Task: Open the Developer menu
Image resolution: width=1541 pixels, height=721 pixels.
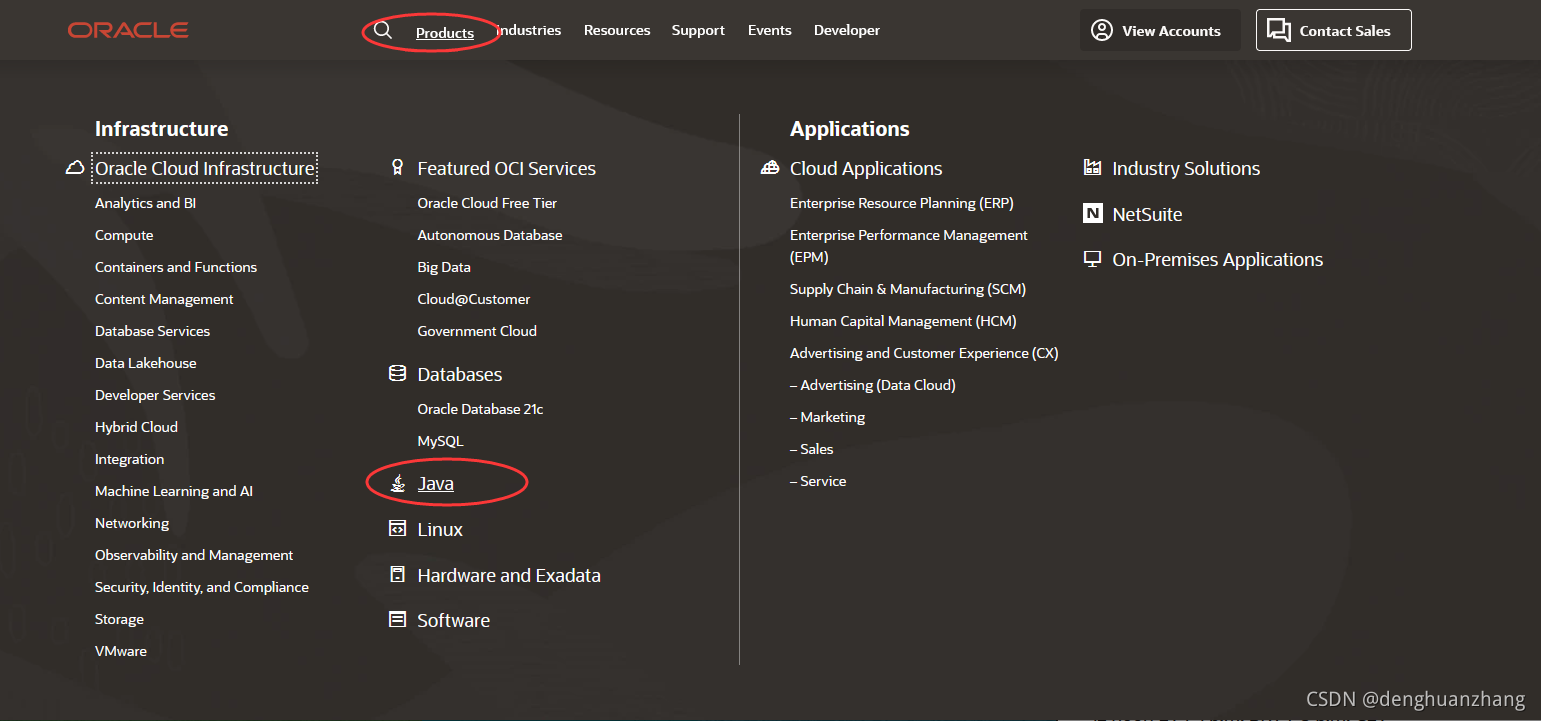Action: click(847, 30)
